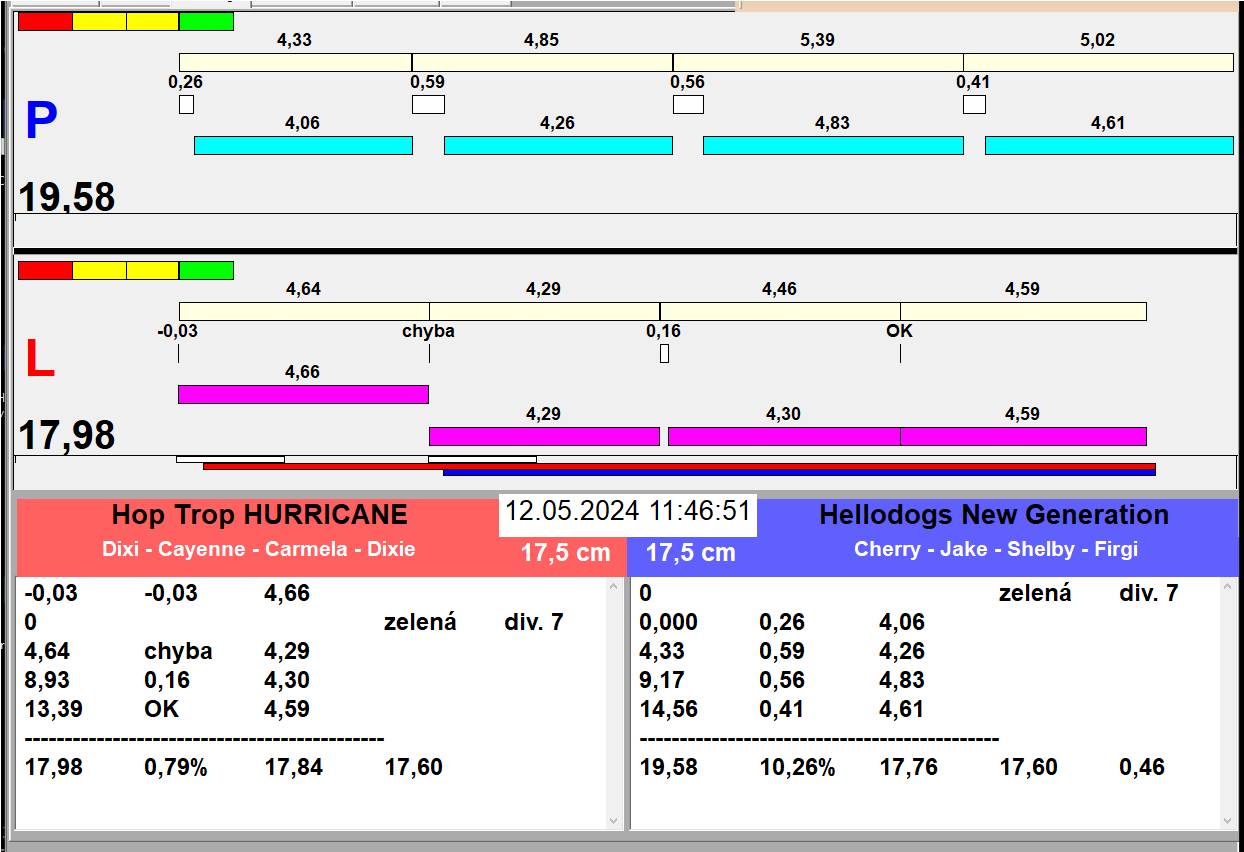Select the cyan run bar labeled 4,83
1244x852 pixels.
pyautogui.click(x=833, y=145)
